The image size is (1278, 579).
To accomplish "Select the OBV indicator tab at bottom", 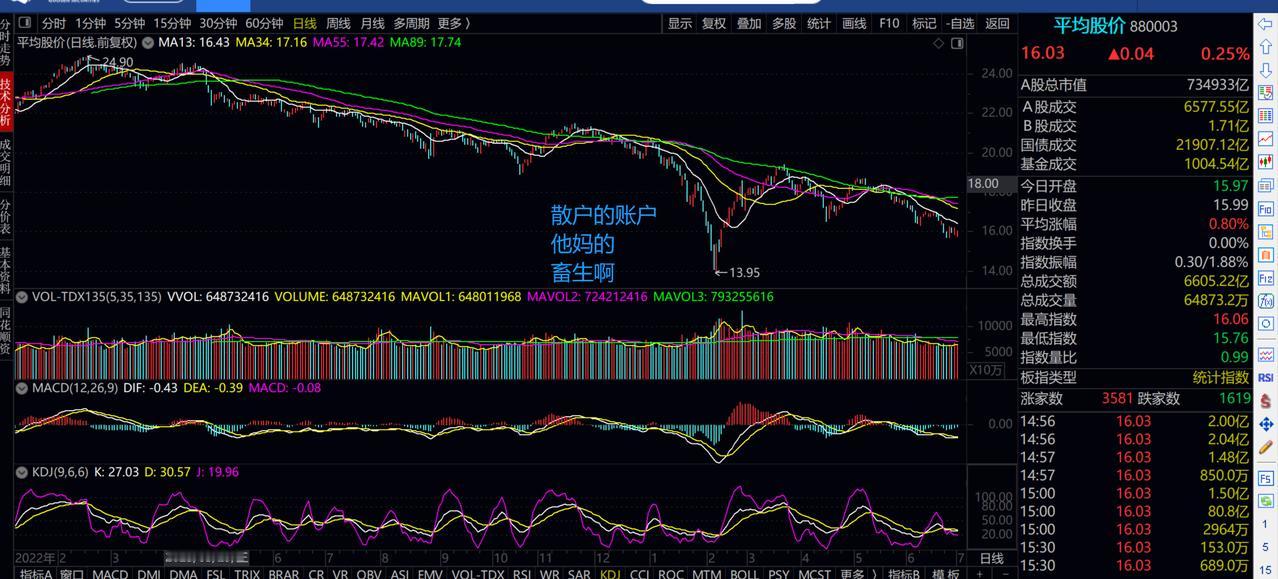I will [369, 573].
